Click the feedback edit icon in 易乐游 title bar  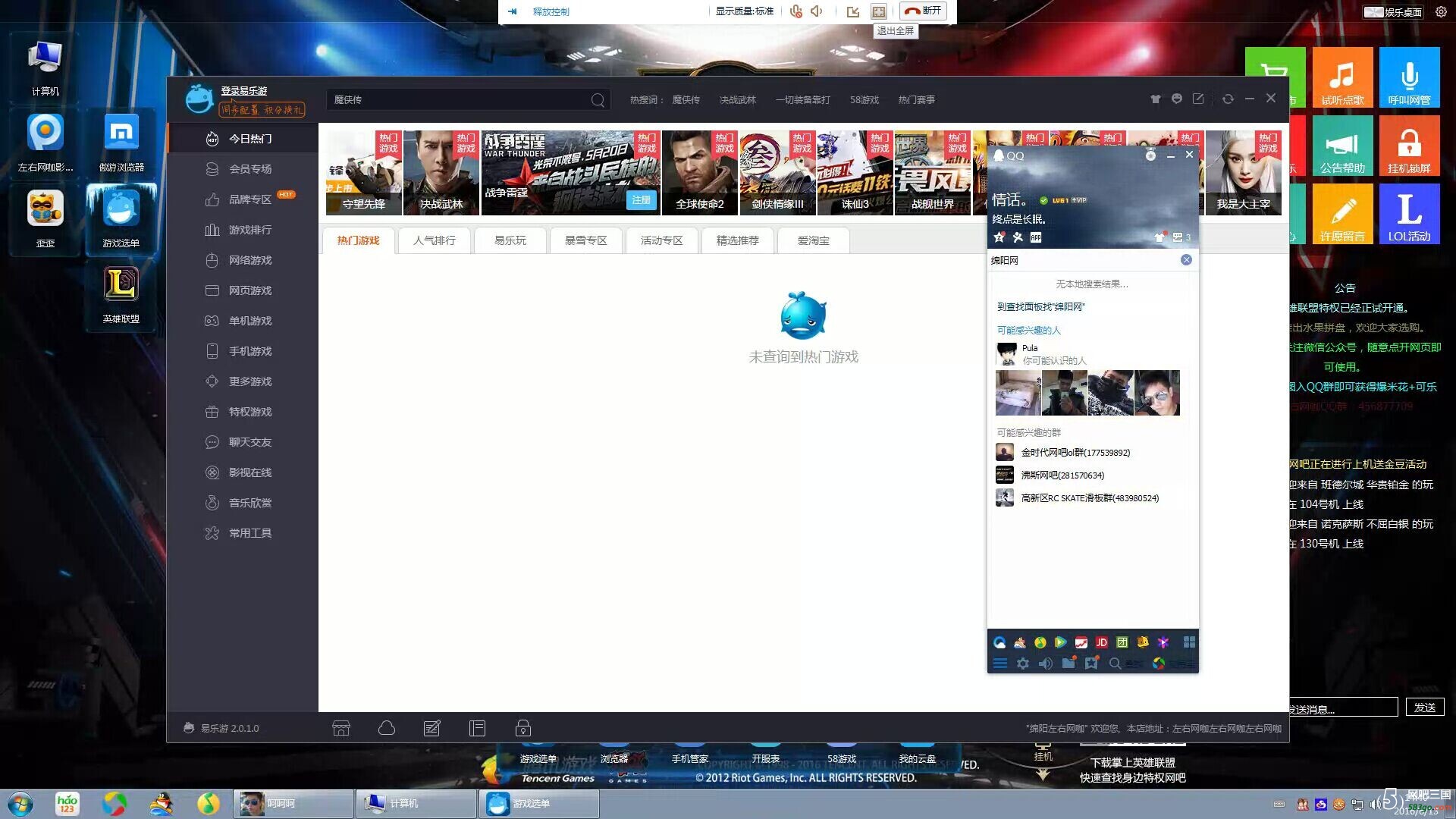tap(1198, 99)
